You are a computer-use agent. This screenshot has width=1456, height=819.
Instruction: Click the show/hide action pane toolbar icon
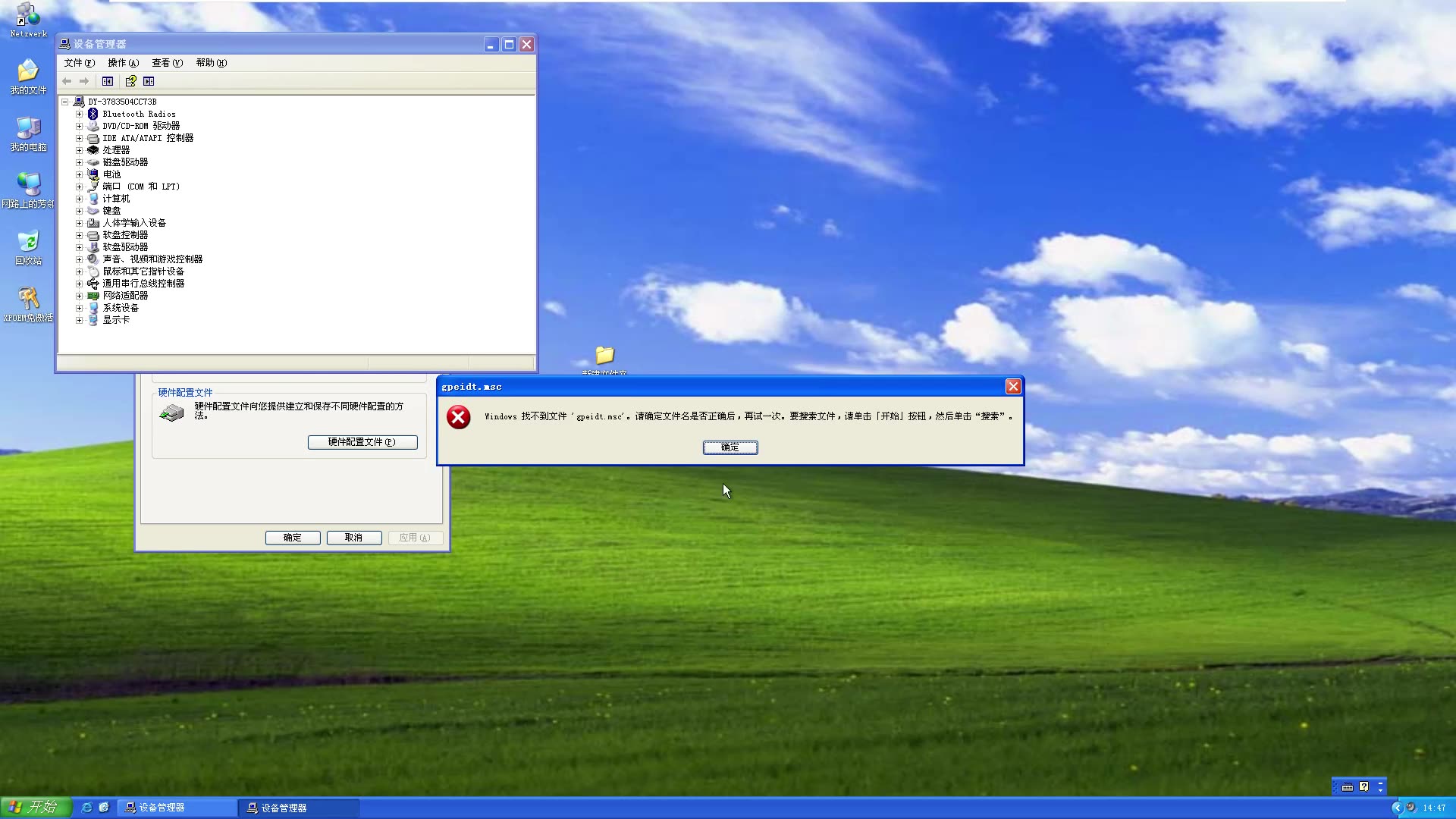click(x=149, y=81)
